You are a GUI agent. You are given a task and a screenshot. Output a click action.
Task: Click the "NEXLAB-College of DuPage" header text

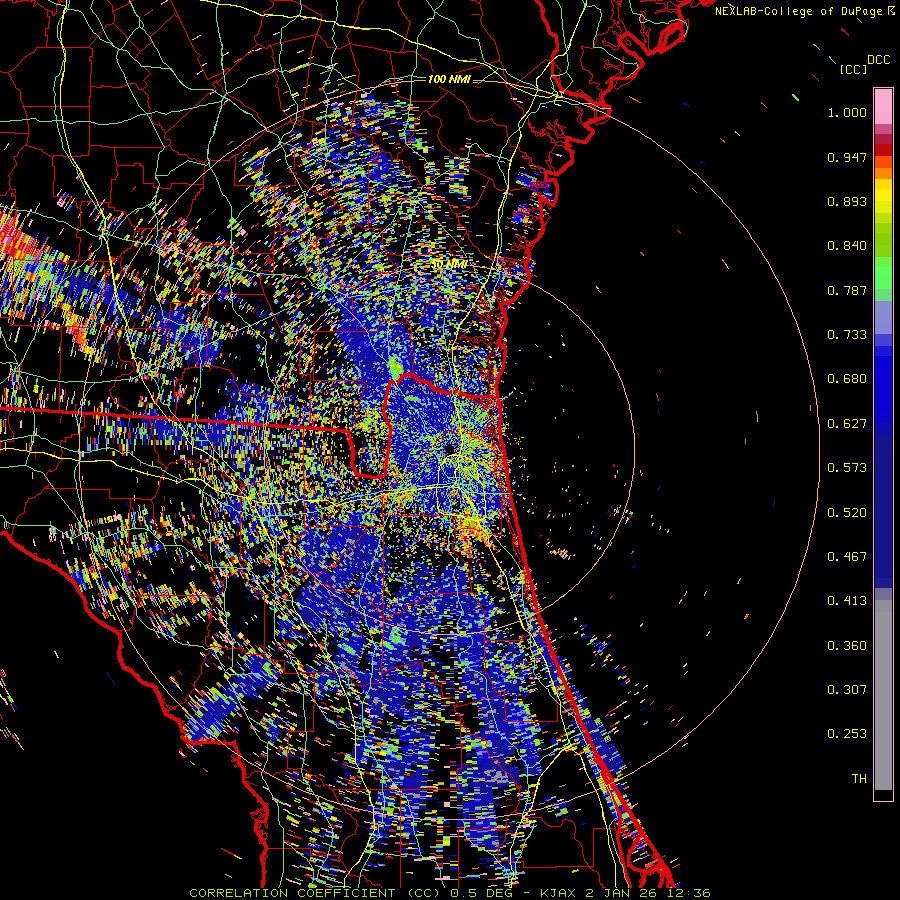799,11
